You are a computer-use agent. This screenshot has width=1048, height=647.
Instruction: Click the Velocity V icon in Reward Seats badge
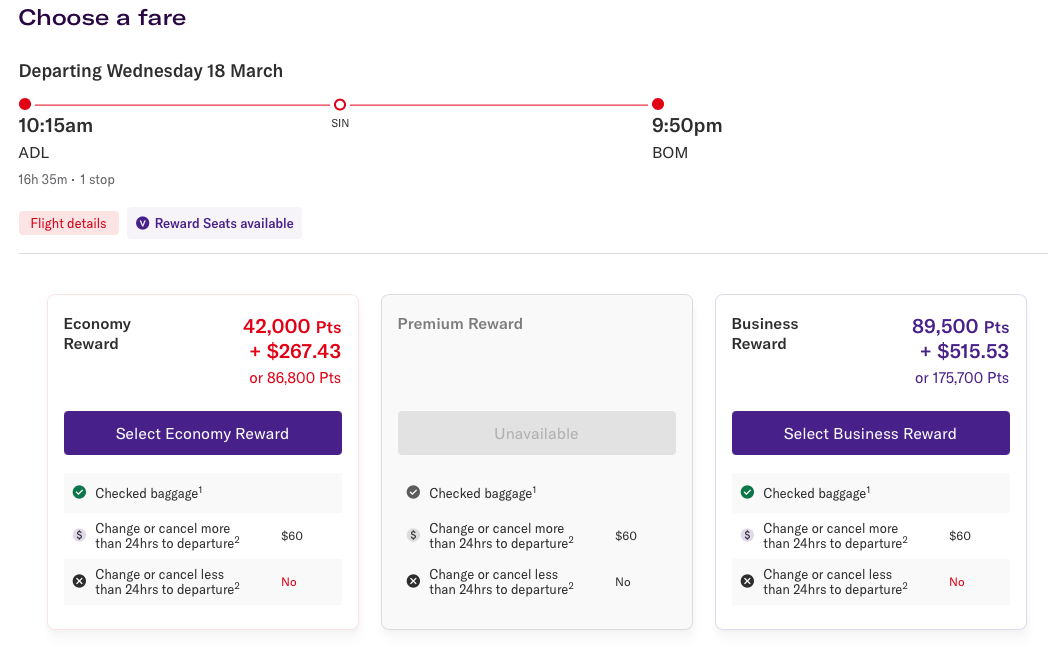click(142, 223)
